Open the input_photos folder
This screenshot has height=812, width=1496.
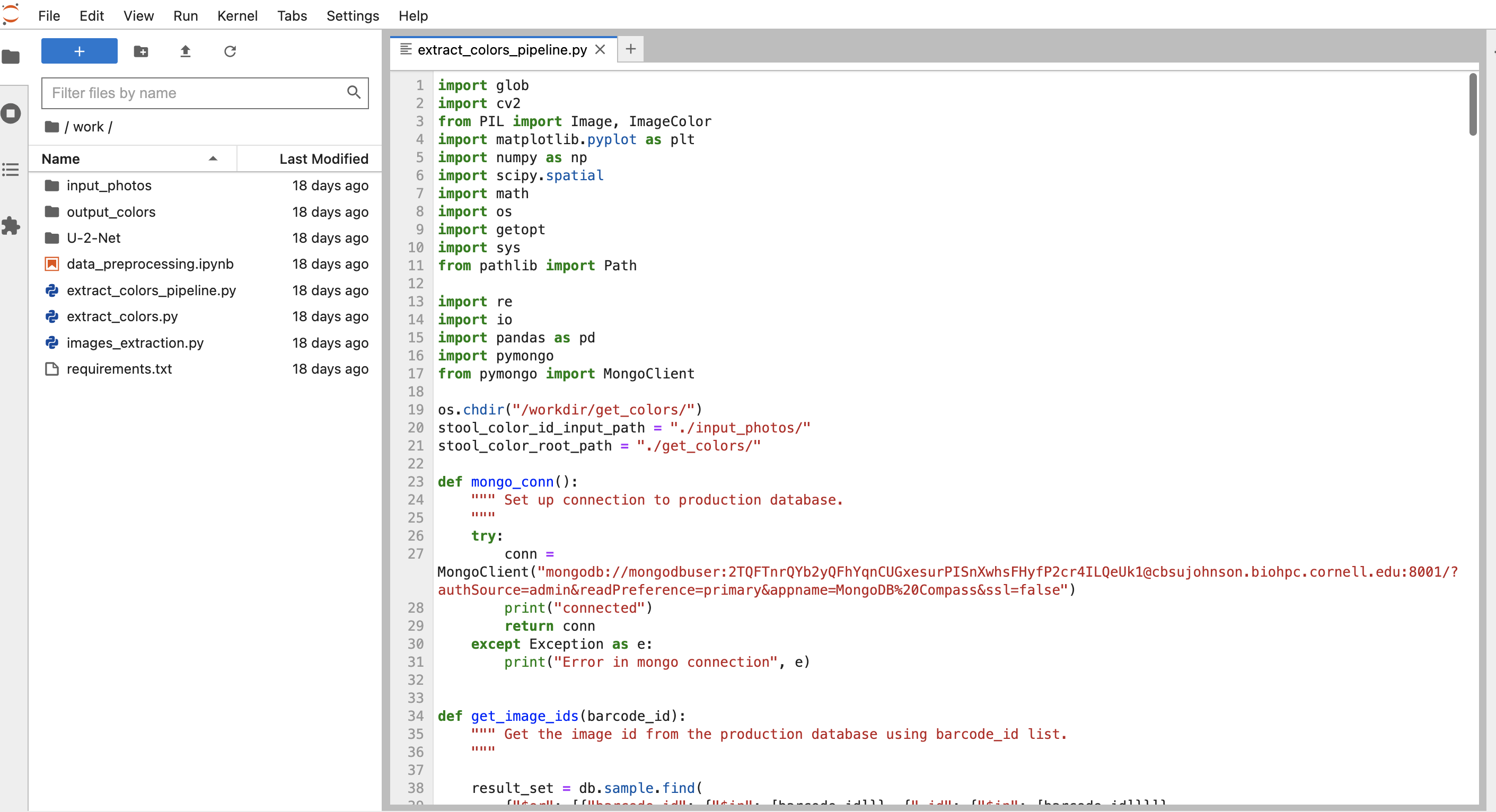205,186
